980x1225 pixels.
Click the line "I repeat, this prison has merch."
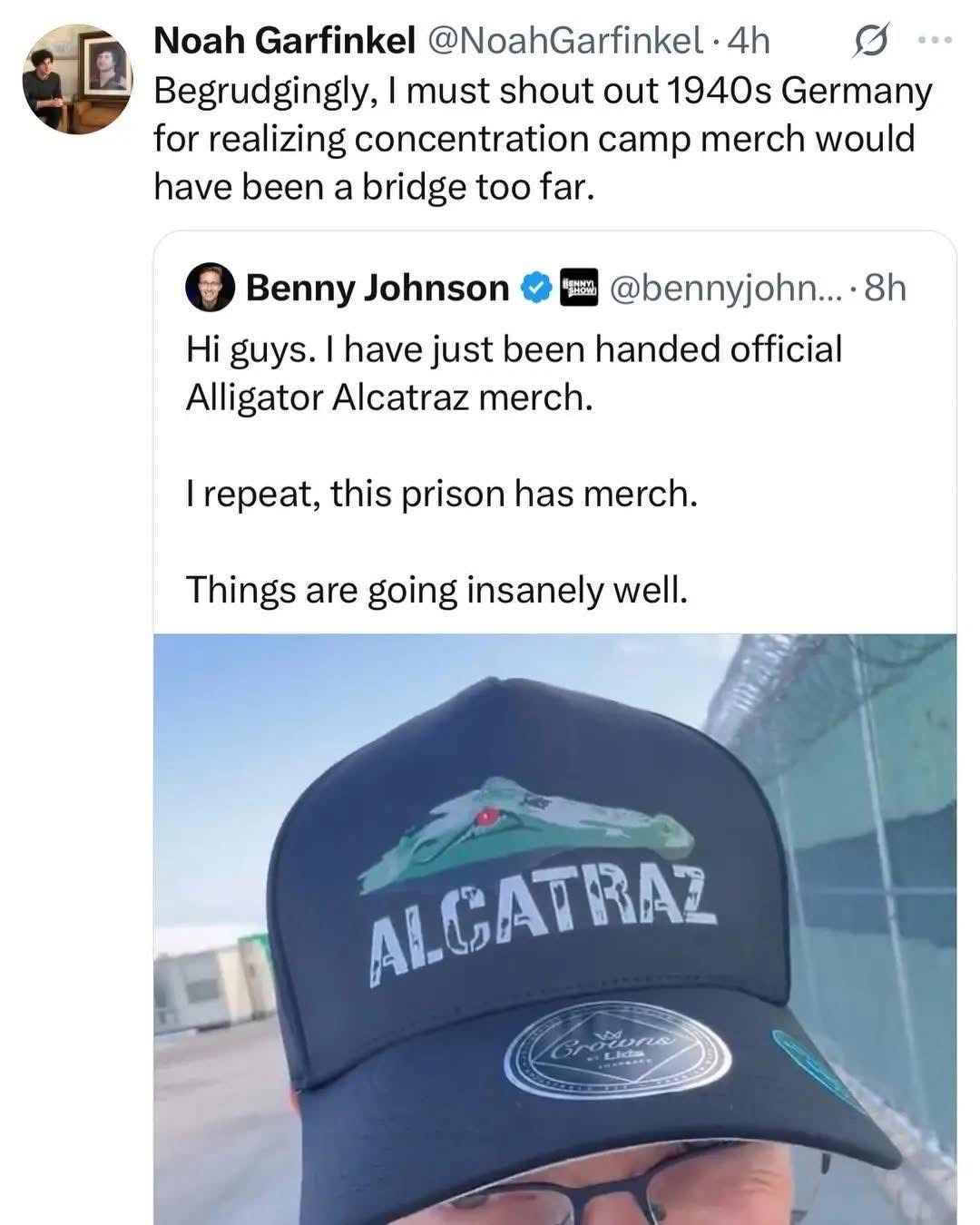click(441, 494)
